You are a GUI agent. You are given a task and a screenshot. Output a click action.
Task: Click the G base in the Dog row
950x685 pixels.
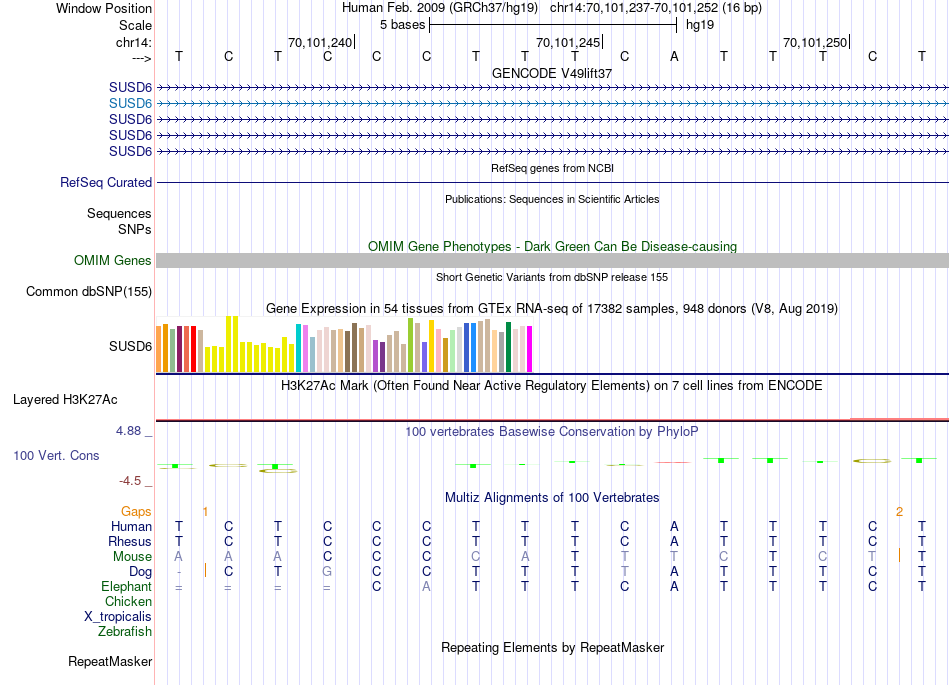[327, 572]
